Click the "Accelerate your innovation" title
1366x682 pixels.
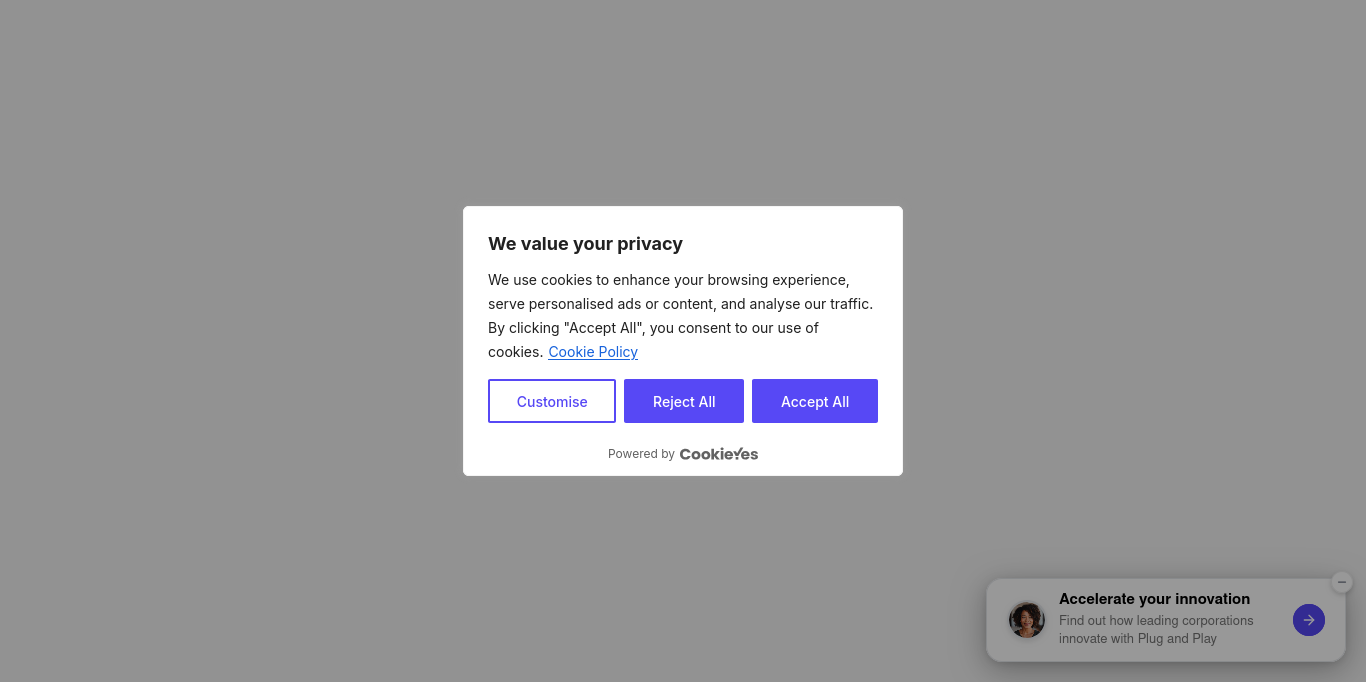pos(1154,599)
